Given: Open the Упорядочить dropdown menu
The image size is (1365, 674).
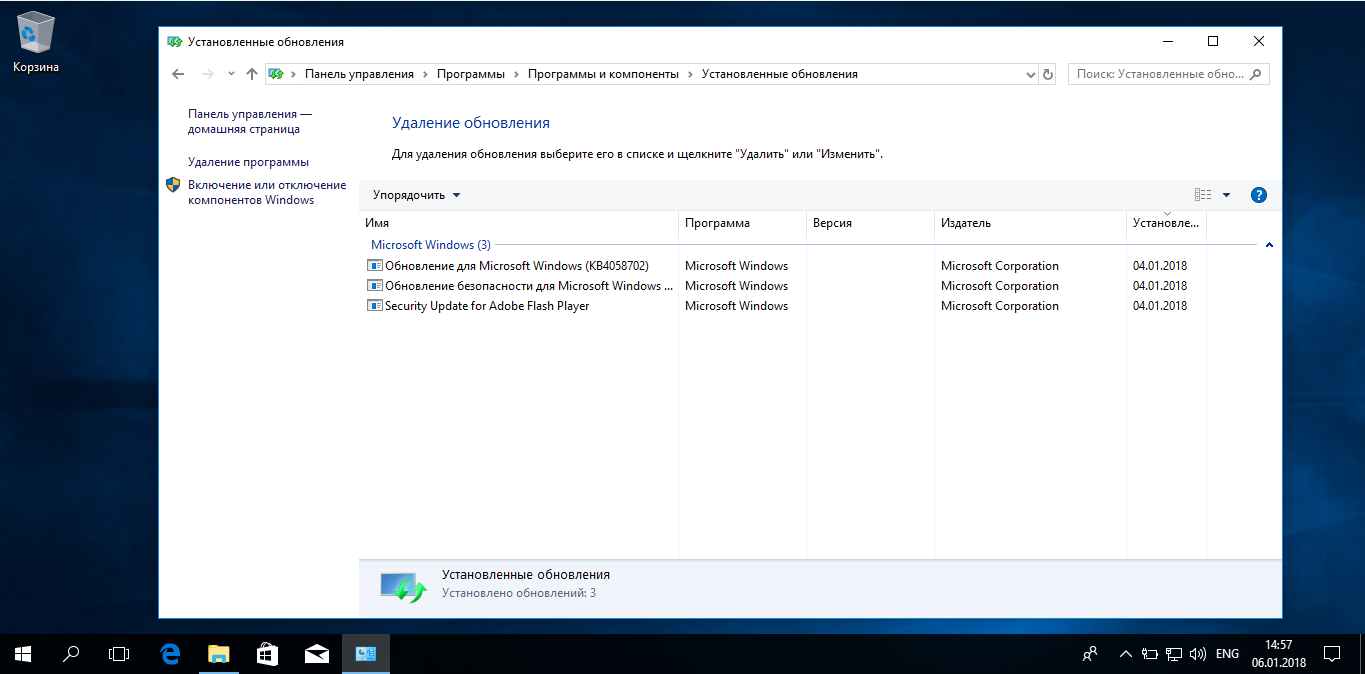Looking at the screenshot, I should click(416, 195).
